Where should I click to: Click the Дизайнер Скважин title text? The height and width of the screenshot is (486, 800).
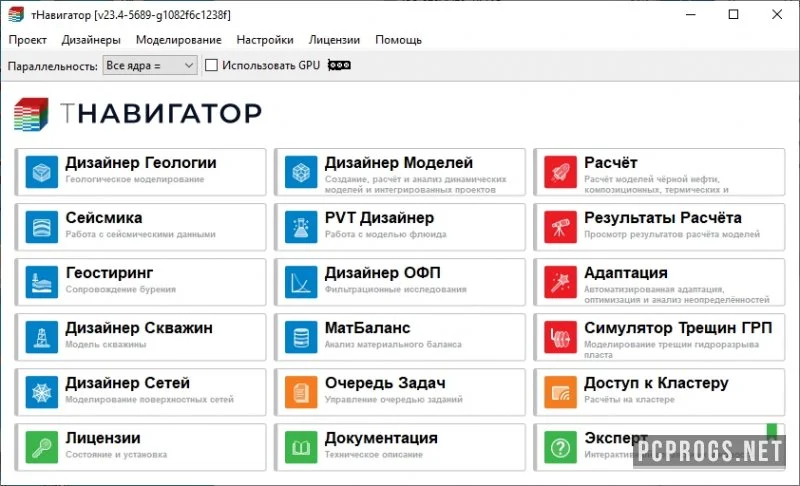click(139, 328)
